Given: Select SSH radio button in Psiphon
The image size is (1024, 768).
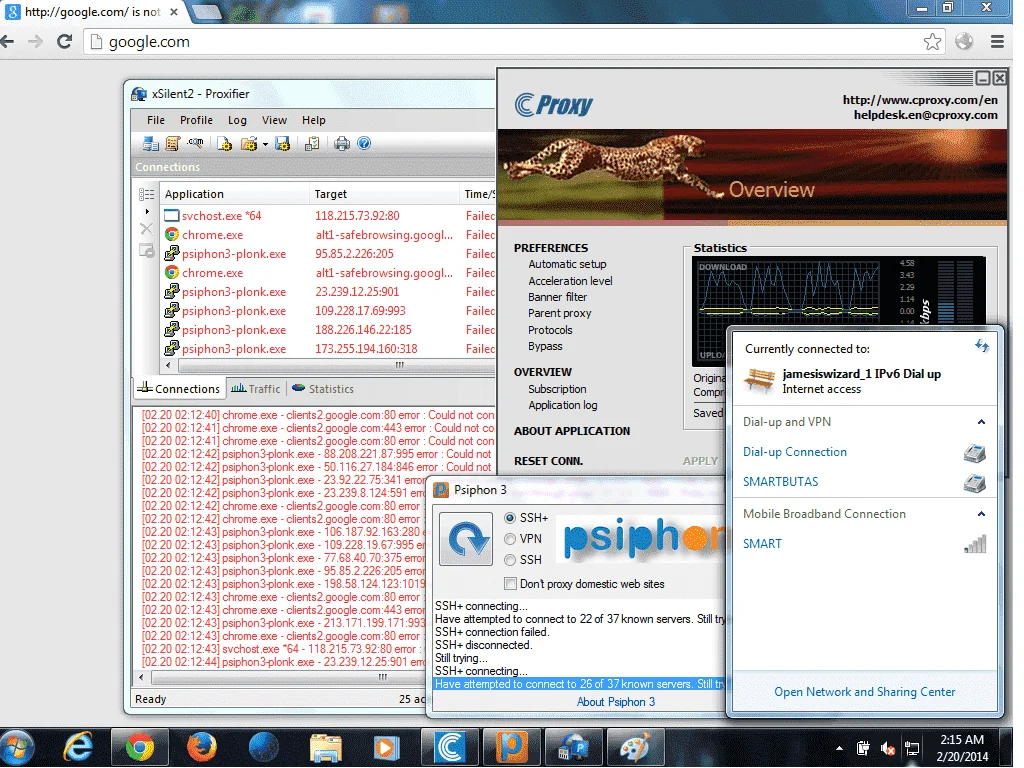Looking at the screenshot, I should pos(510,560).
